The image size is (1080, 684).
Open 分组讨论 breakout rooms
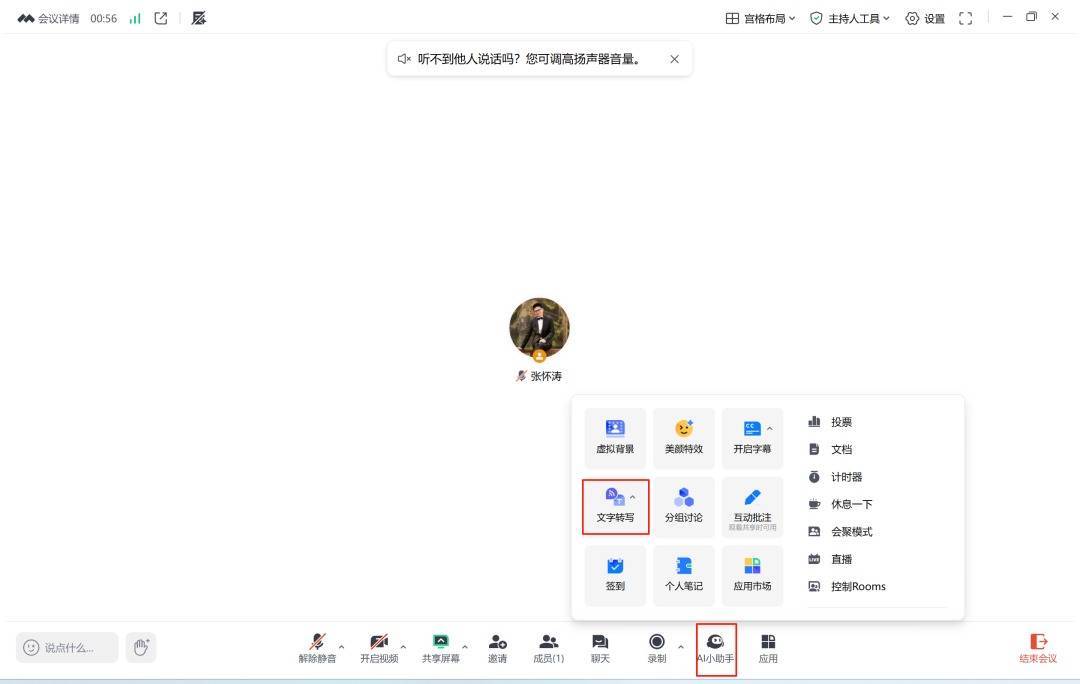684,506
